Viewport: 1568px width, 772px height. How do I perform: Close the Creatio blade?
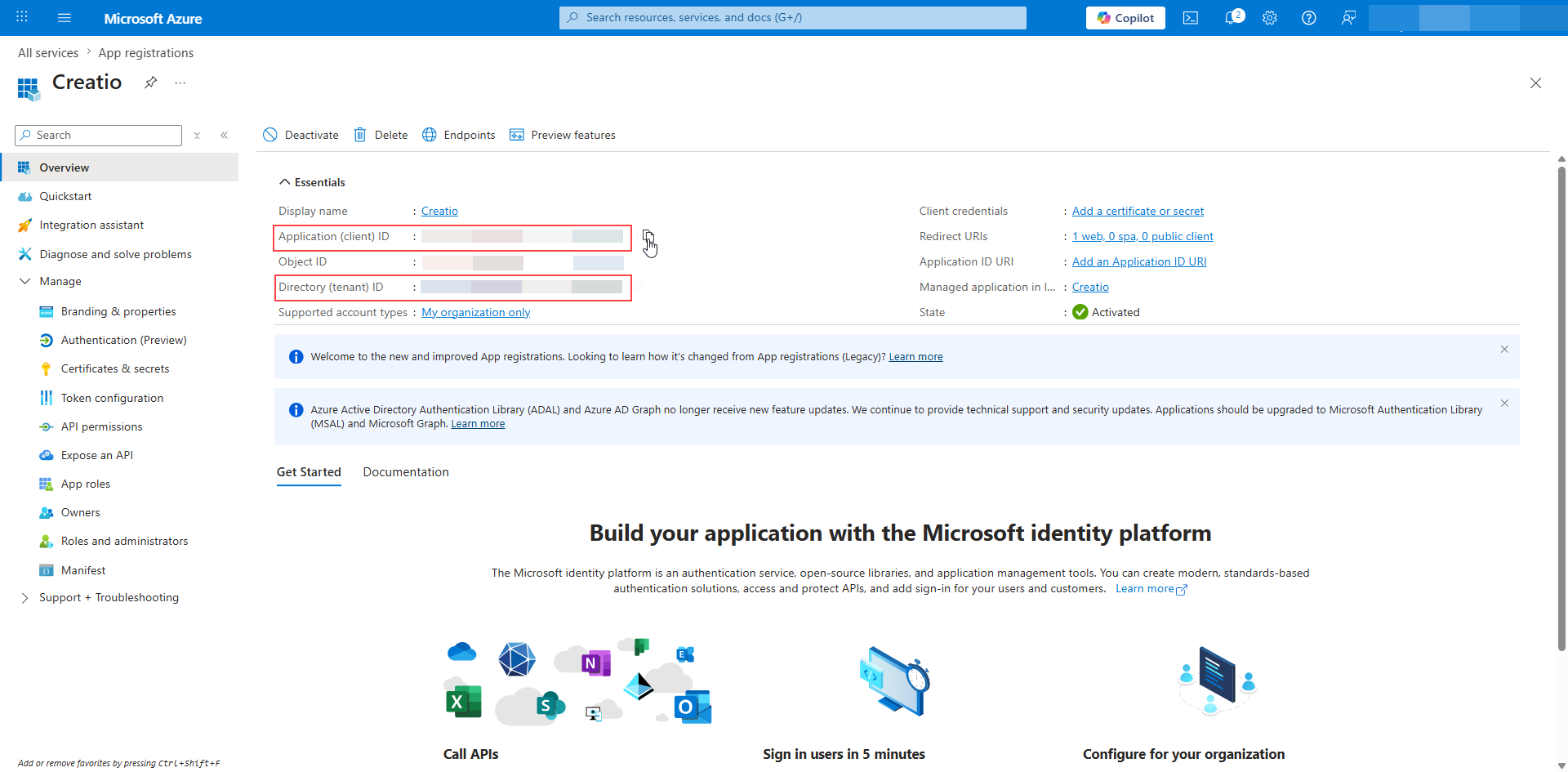click(1535, 83)
